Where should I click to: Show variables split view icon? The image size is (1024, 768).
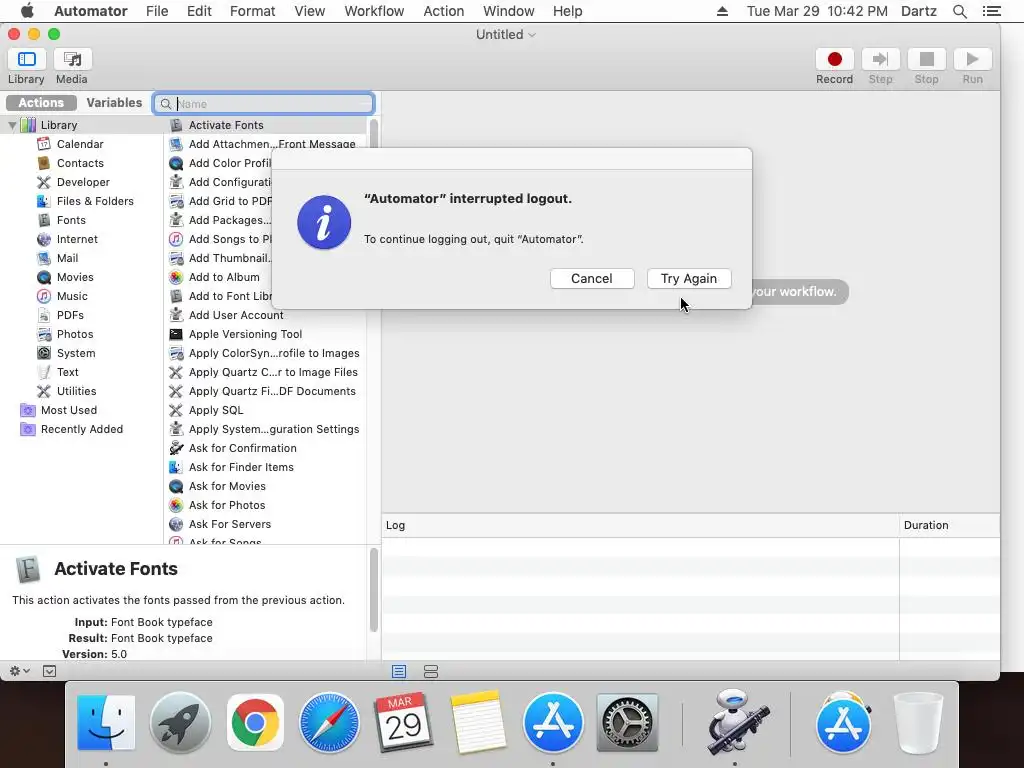(x=431, y=671)
